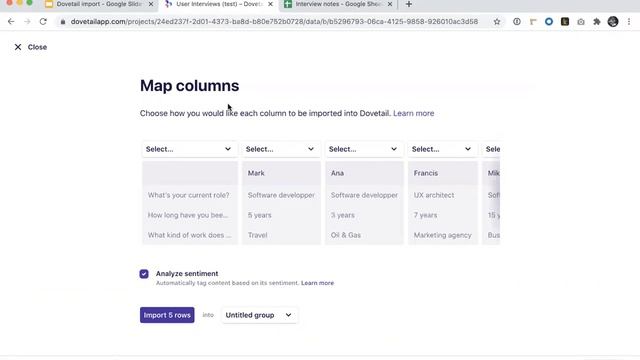
Task: Click the "Oil & Gas" cell
Action: click(x=346, y=235)
